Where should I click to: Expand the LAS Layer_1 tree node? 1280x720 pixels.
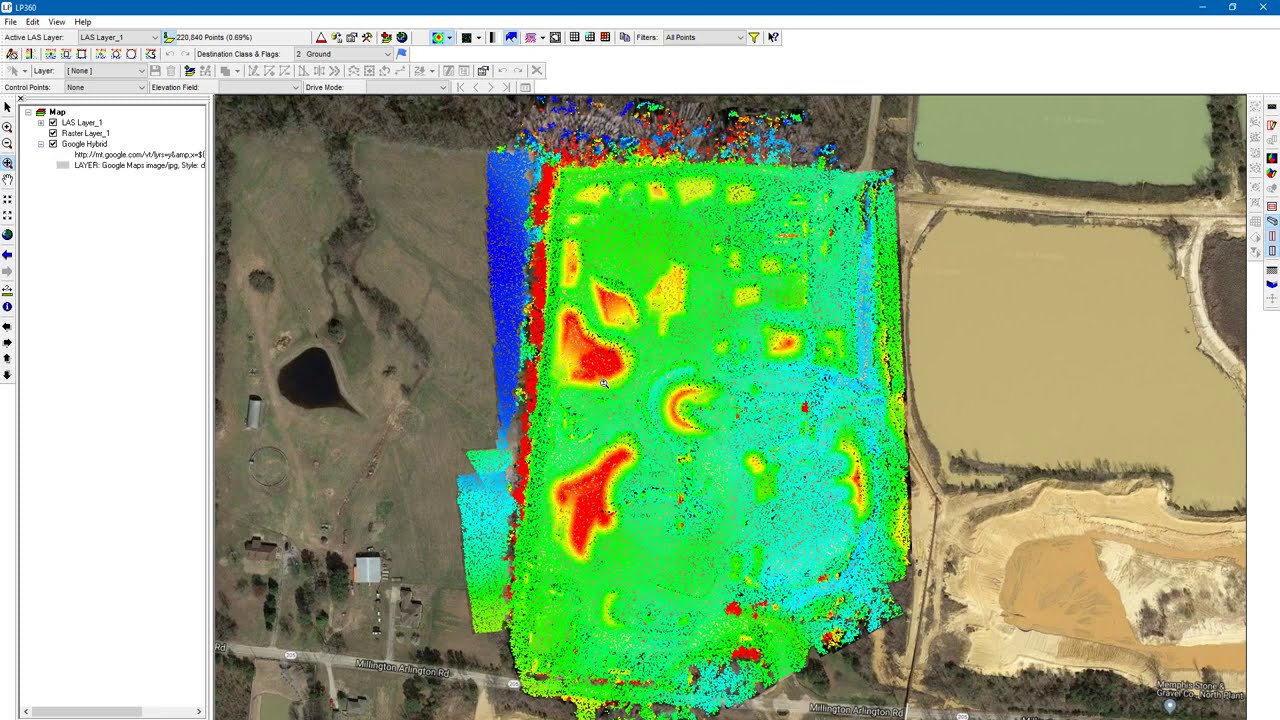click(41, 123)
